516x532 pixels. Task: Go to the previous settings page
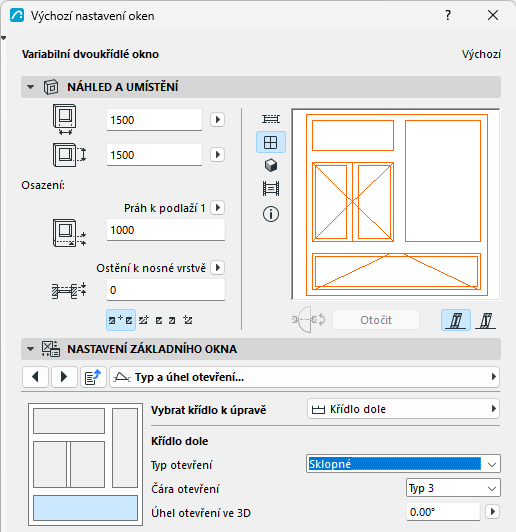coord(36,377)
